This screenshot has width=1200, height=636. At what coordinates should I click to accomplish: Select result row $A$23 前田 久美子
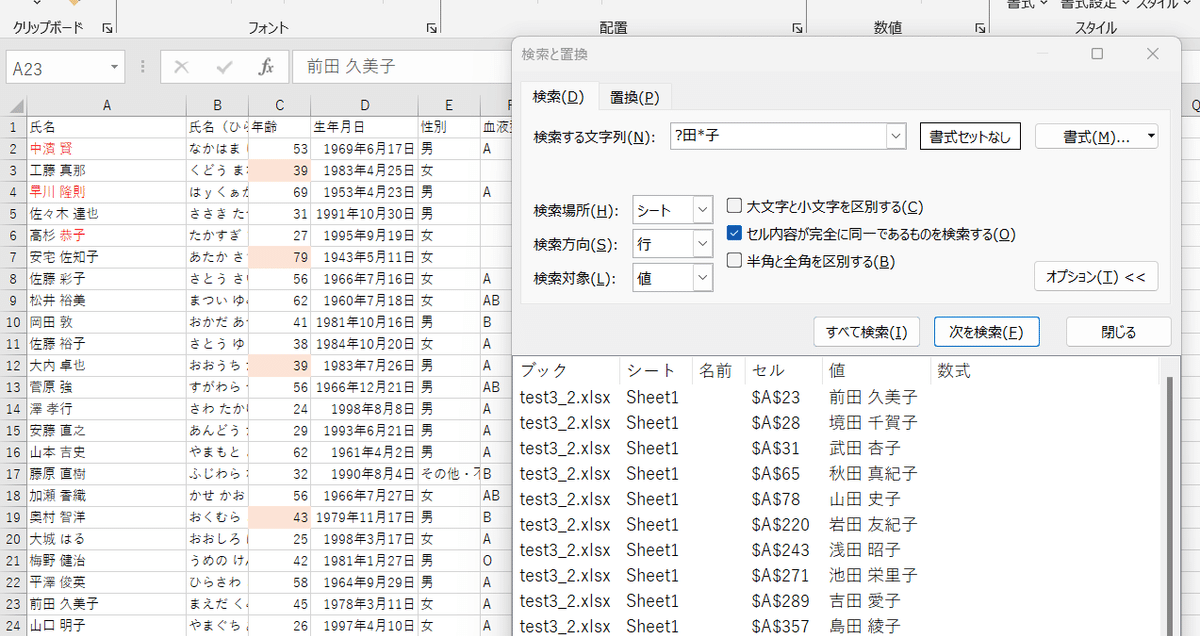[x=837, y=397]
